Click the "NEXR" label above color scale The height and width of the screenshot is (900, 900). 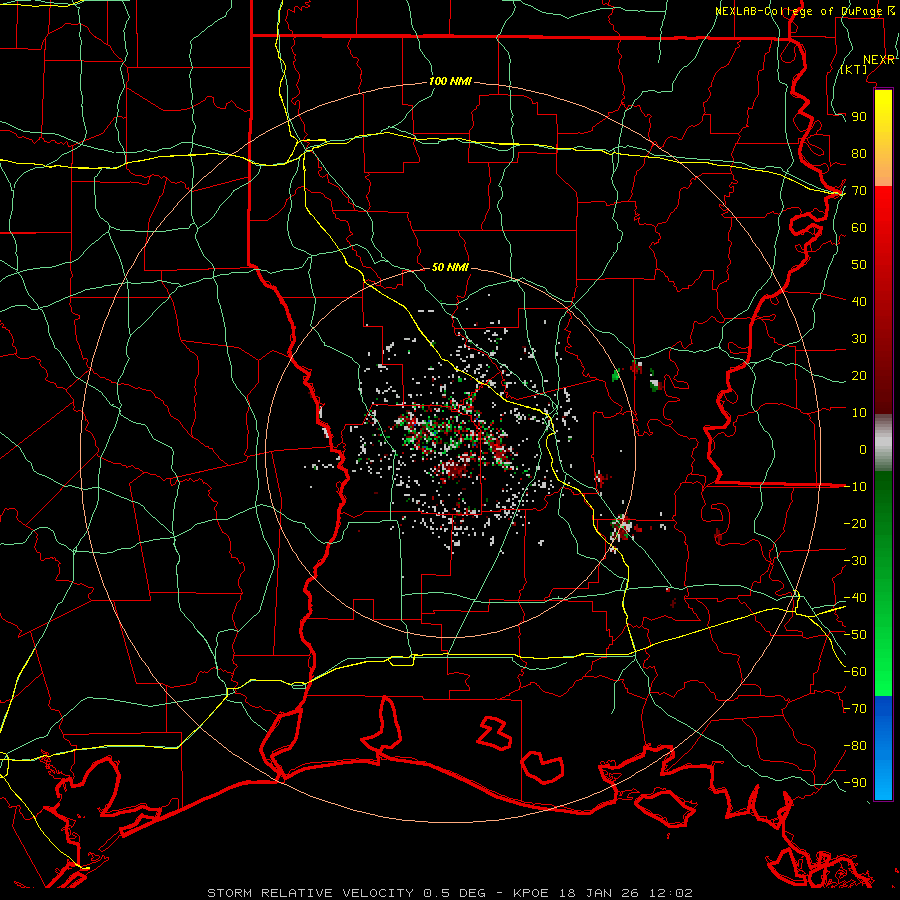click(879, 60)
